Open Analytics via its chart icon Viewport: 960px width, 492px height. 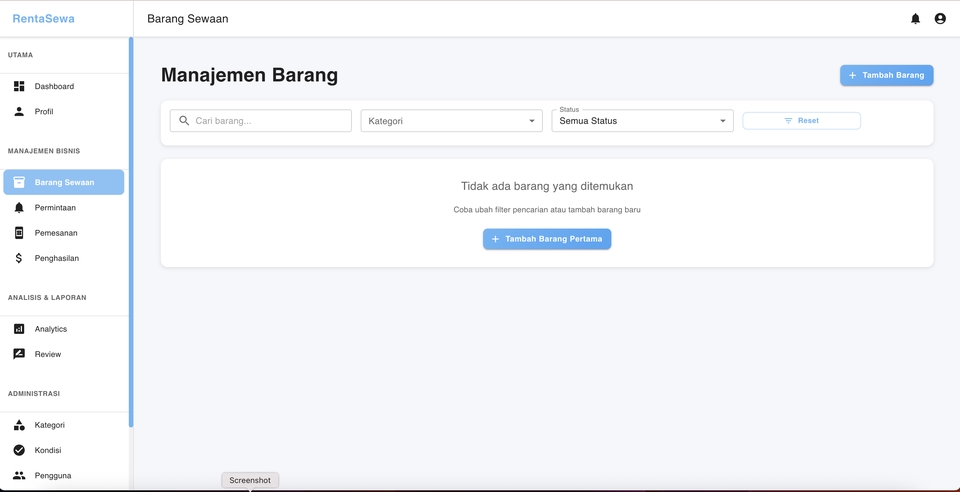[x=19, y=329]
